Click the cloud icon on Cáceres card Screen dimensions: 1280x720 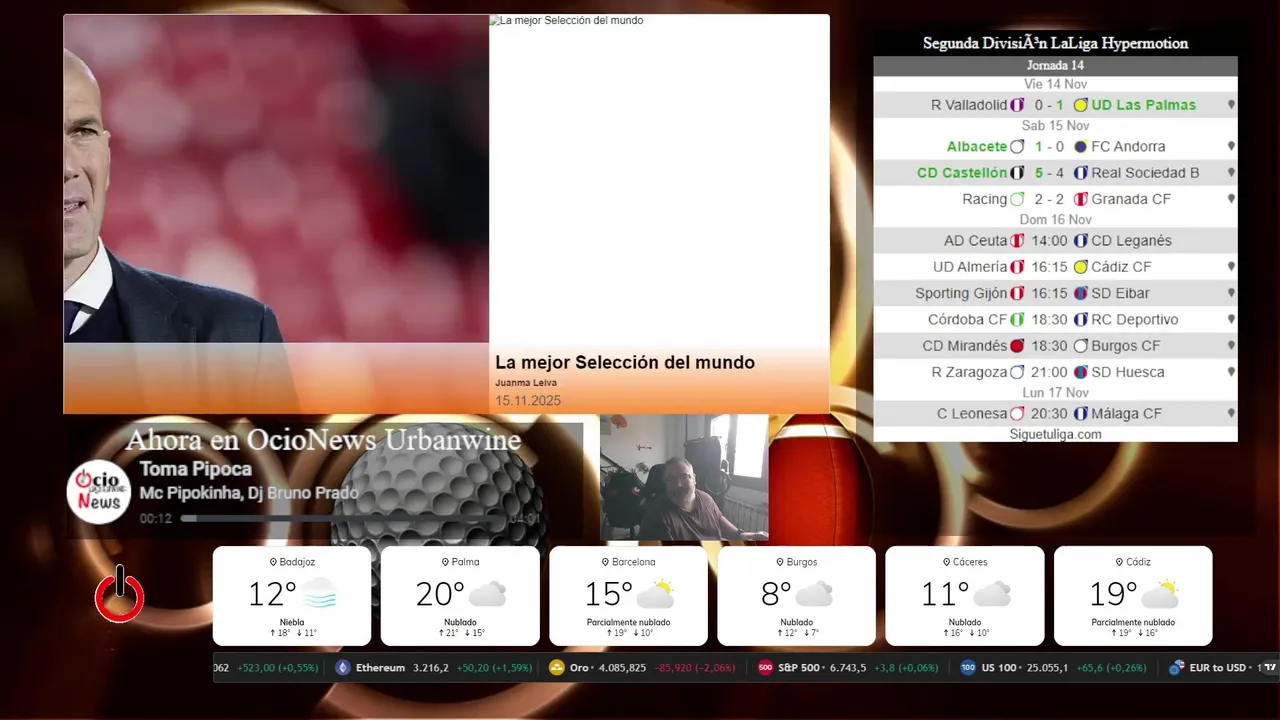[992, 594]
